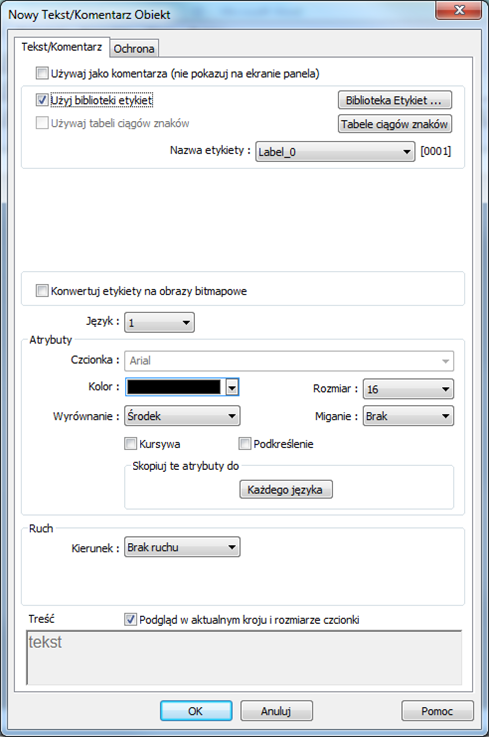Screen dimensions: 489x737
Task: Click the 'Każdego języka' button
Action: tap(286, 489)
